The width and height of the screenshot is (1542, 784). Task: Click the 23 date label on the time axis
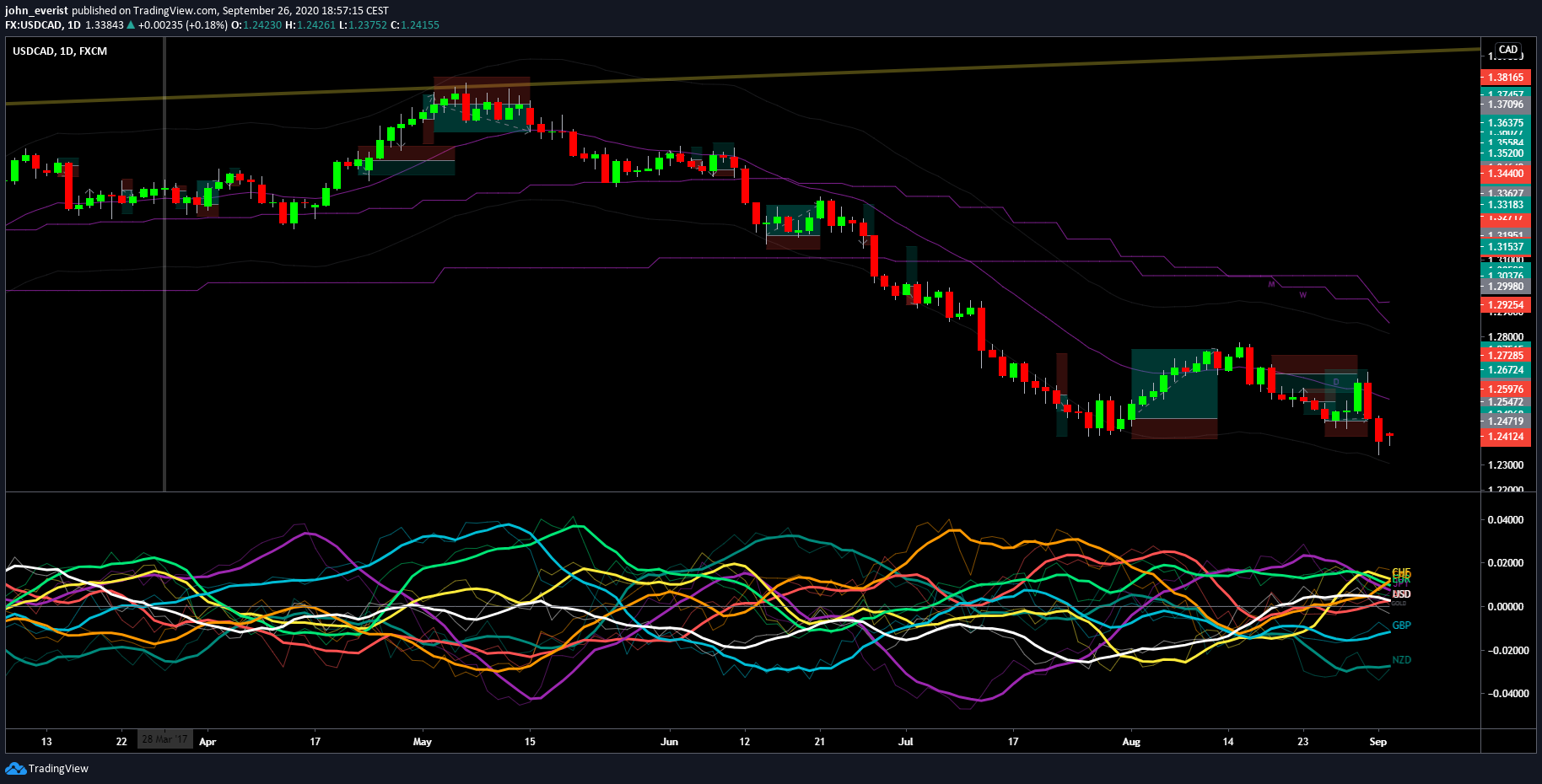click(1303, 742)
